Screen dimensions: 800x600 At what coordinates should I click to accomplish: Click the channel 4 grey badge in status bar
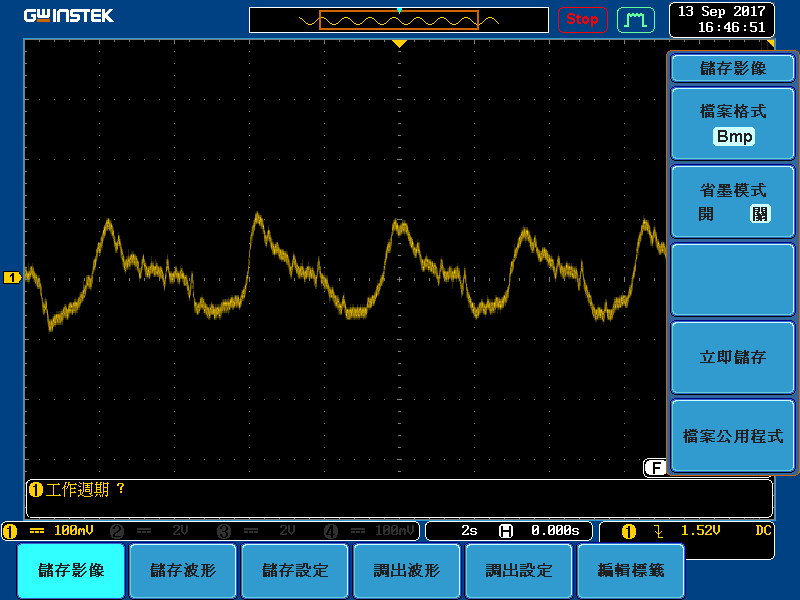pos(331,531)
